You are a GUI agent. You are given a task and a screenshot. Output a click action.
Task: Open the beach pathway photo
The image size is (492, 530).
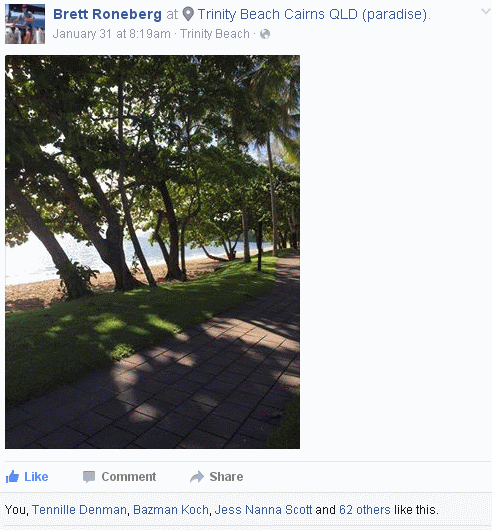[152, 252]
